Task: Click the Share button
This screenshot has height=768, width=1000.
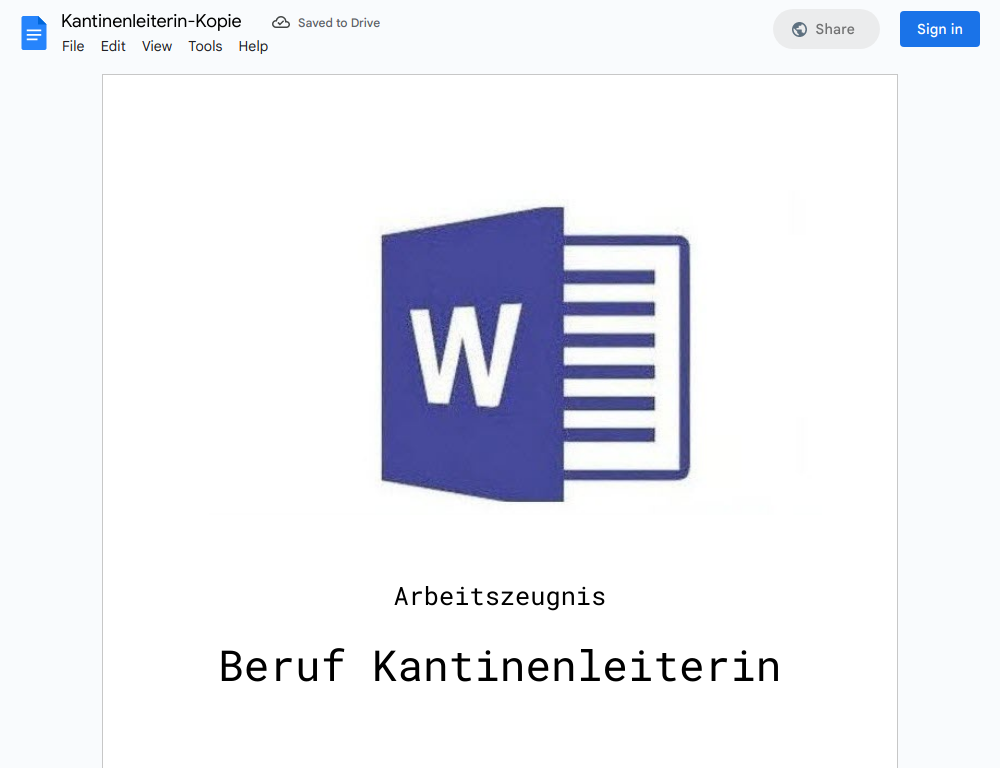Action: click(x=826, y=29)
